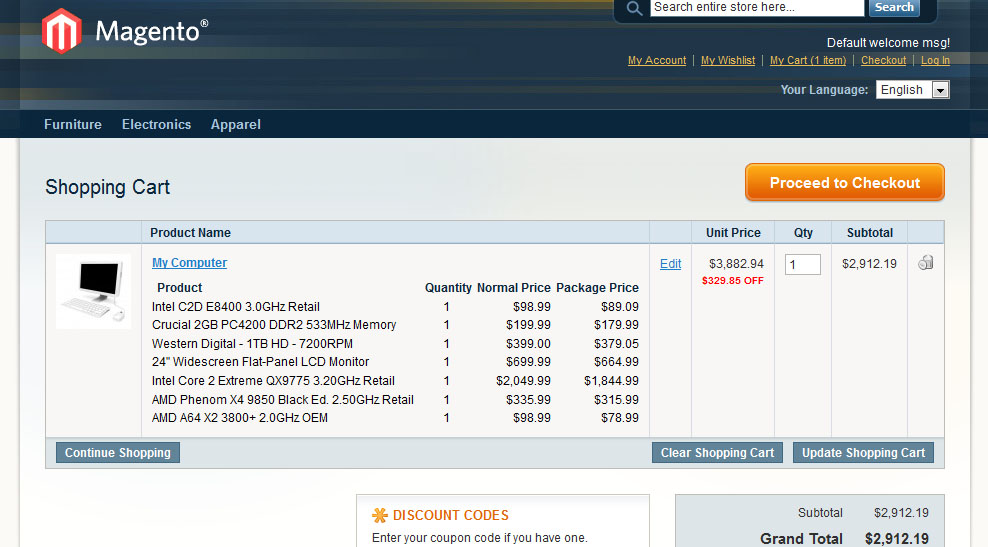Focus the search entire store field
Viewport: 988px width, 547px height.
757,8
